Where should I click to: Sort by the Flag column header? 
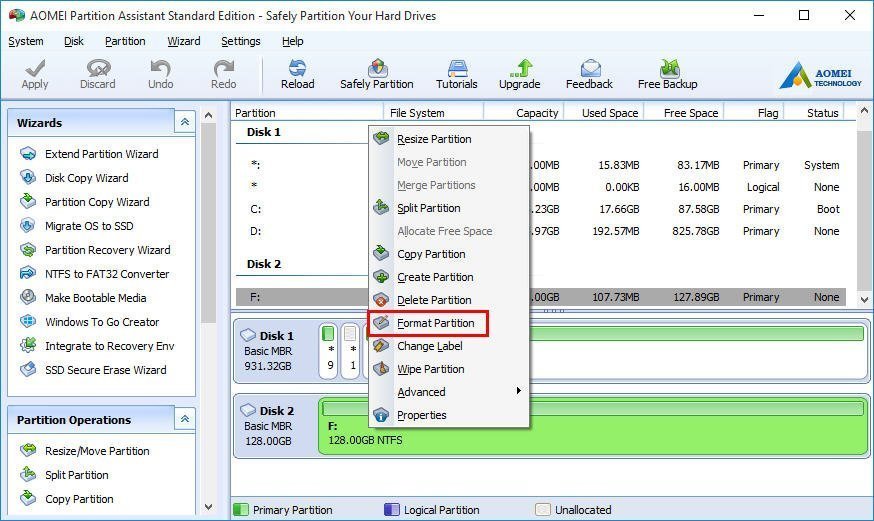point(754,113)
